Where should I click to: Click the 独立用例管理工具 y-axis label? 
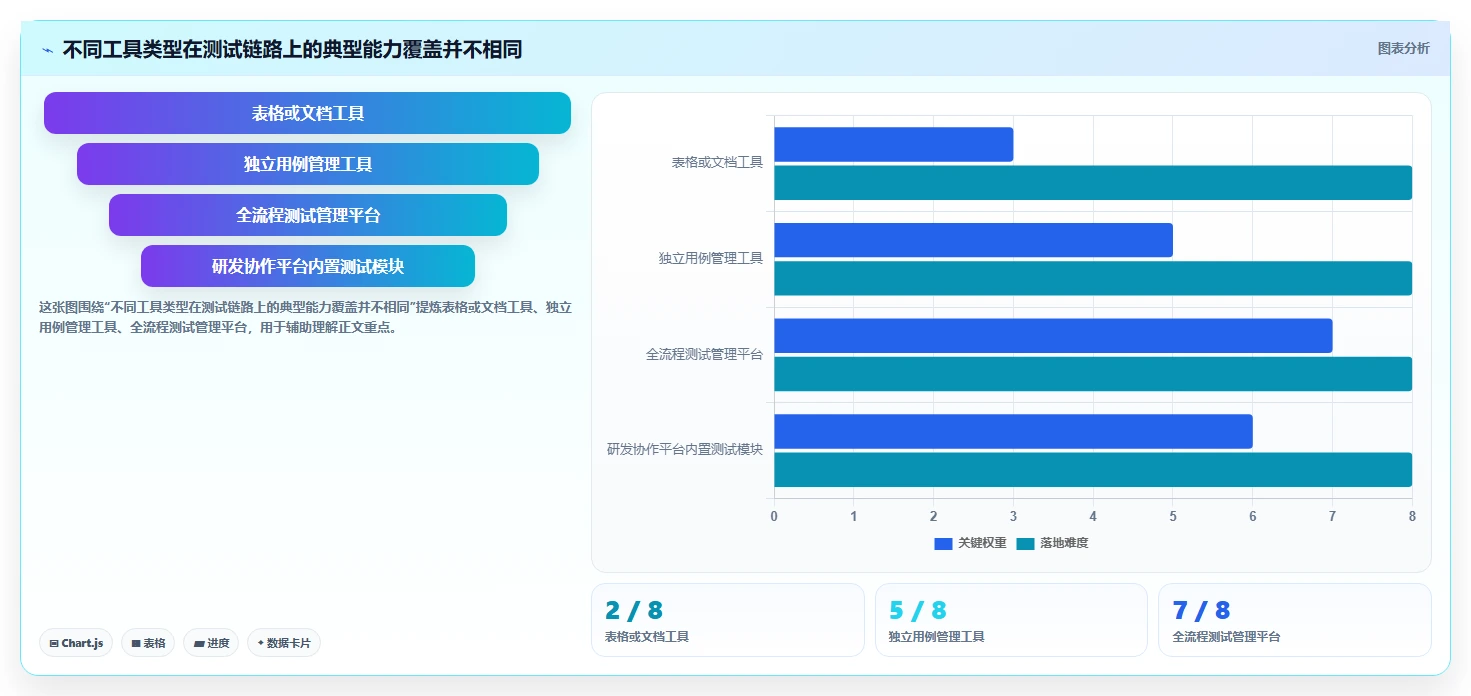(x=711, y=259)
